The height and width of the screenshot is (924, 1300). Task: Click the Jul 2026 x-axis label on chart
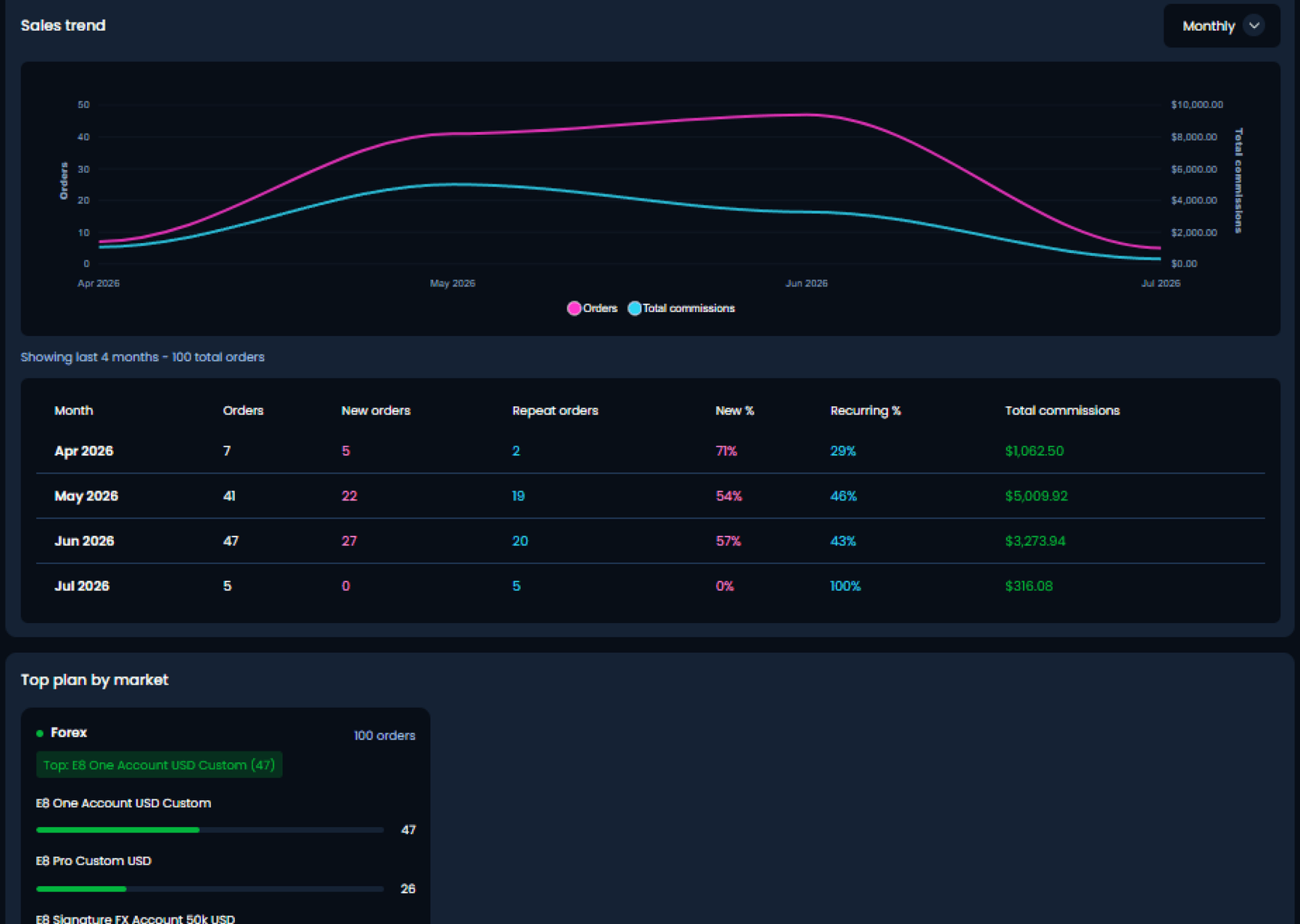[1161, 283]
